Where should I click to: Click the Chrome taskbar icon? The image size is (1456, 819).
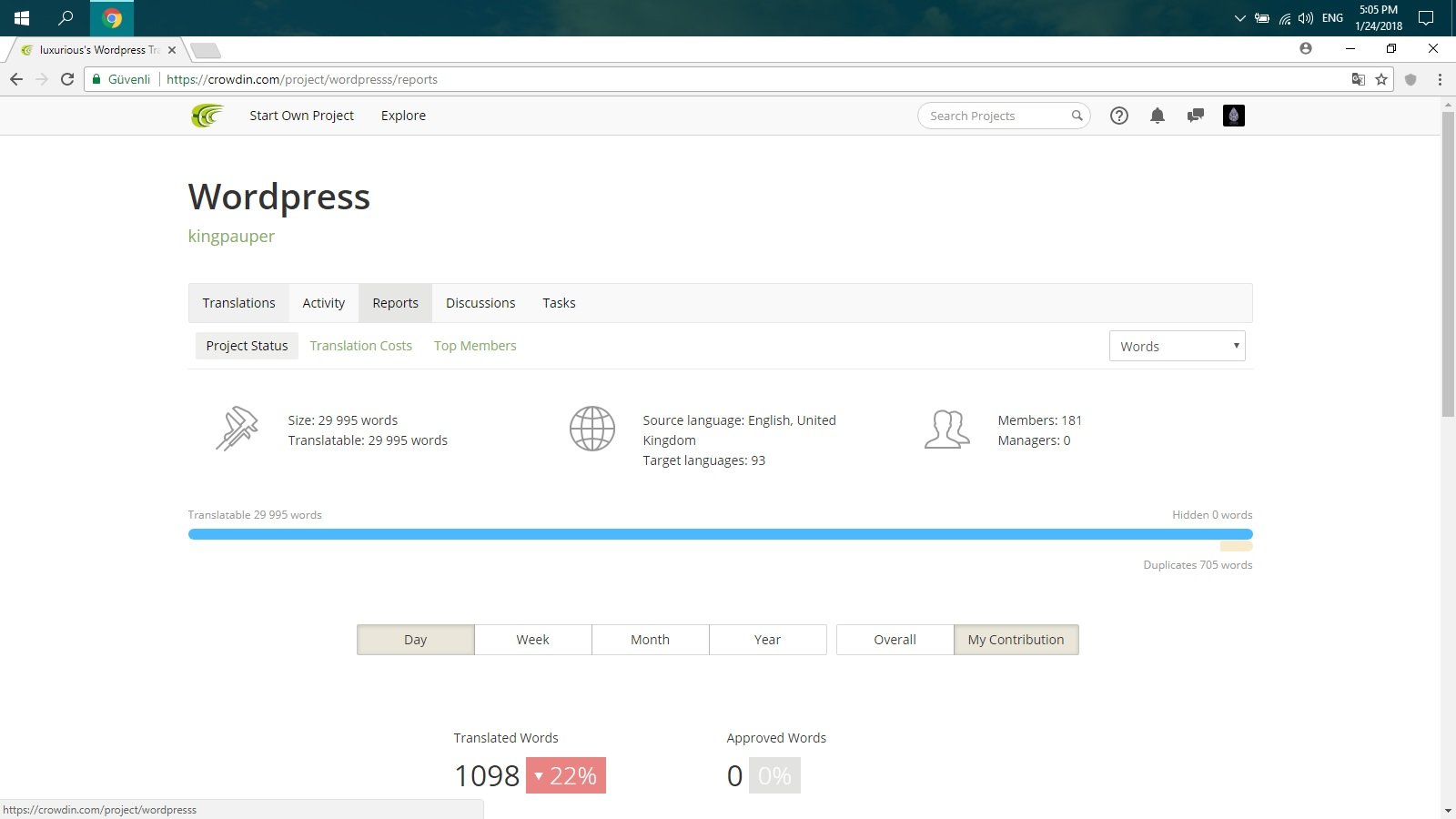pos(112,18)
